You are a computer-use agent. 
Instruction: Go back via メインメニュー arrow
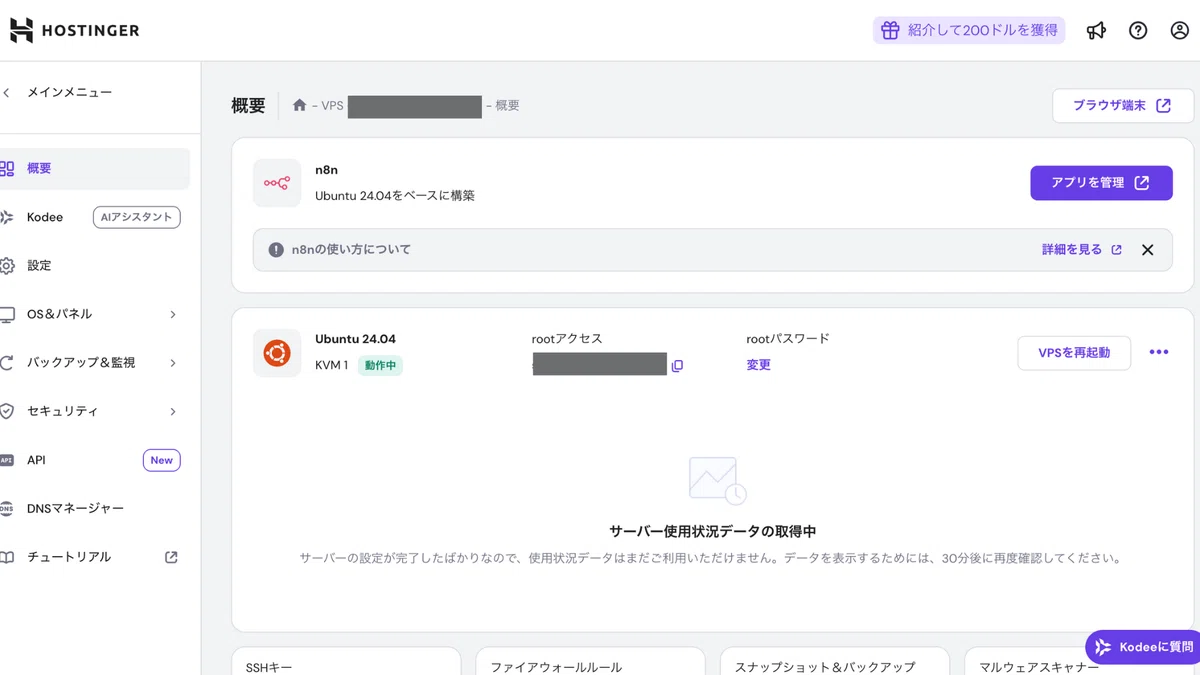click(x=7, y=92)
